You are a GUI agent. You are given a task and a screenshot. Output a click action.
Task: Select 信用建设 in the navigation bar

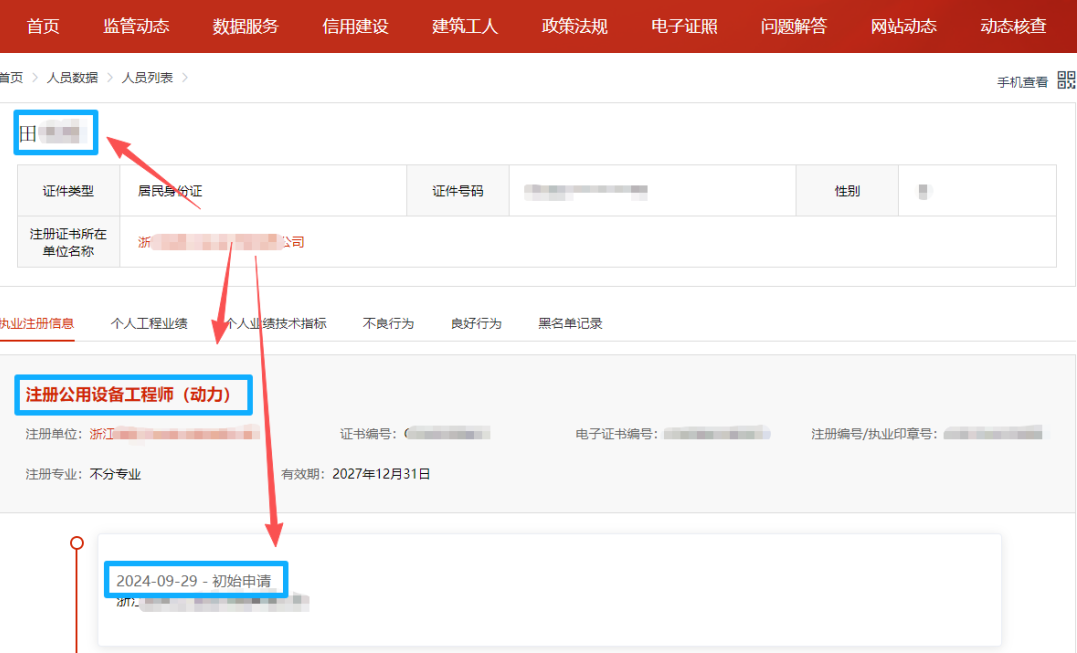pyautogui.click(x=355, y=26)
